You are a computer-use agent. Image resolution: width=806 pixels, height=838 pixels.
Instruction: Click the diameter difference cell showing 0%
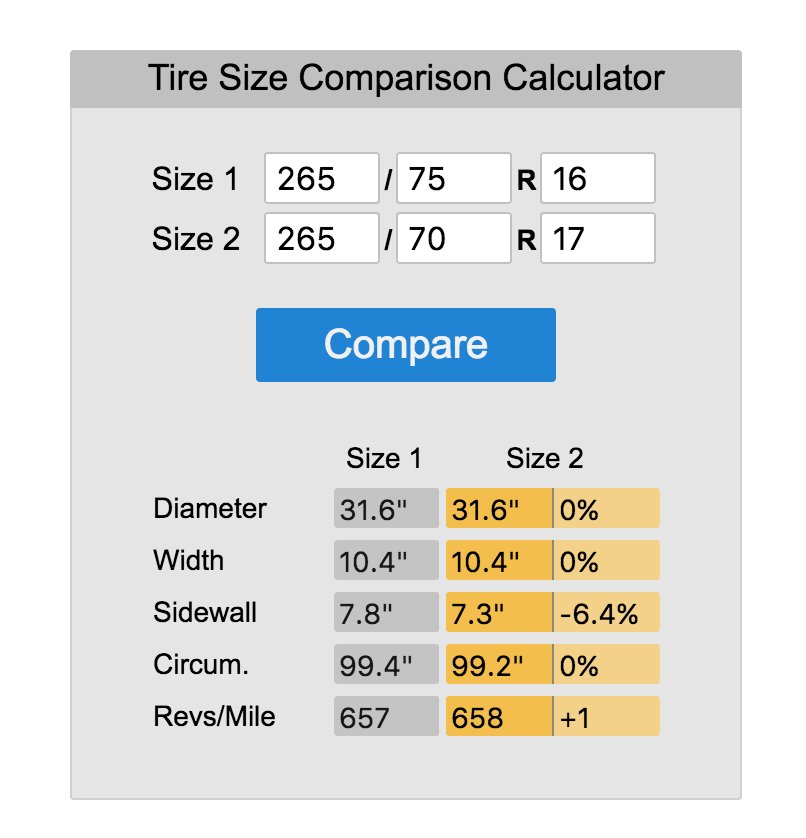point(607,508)
